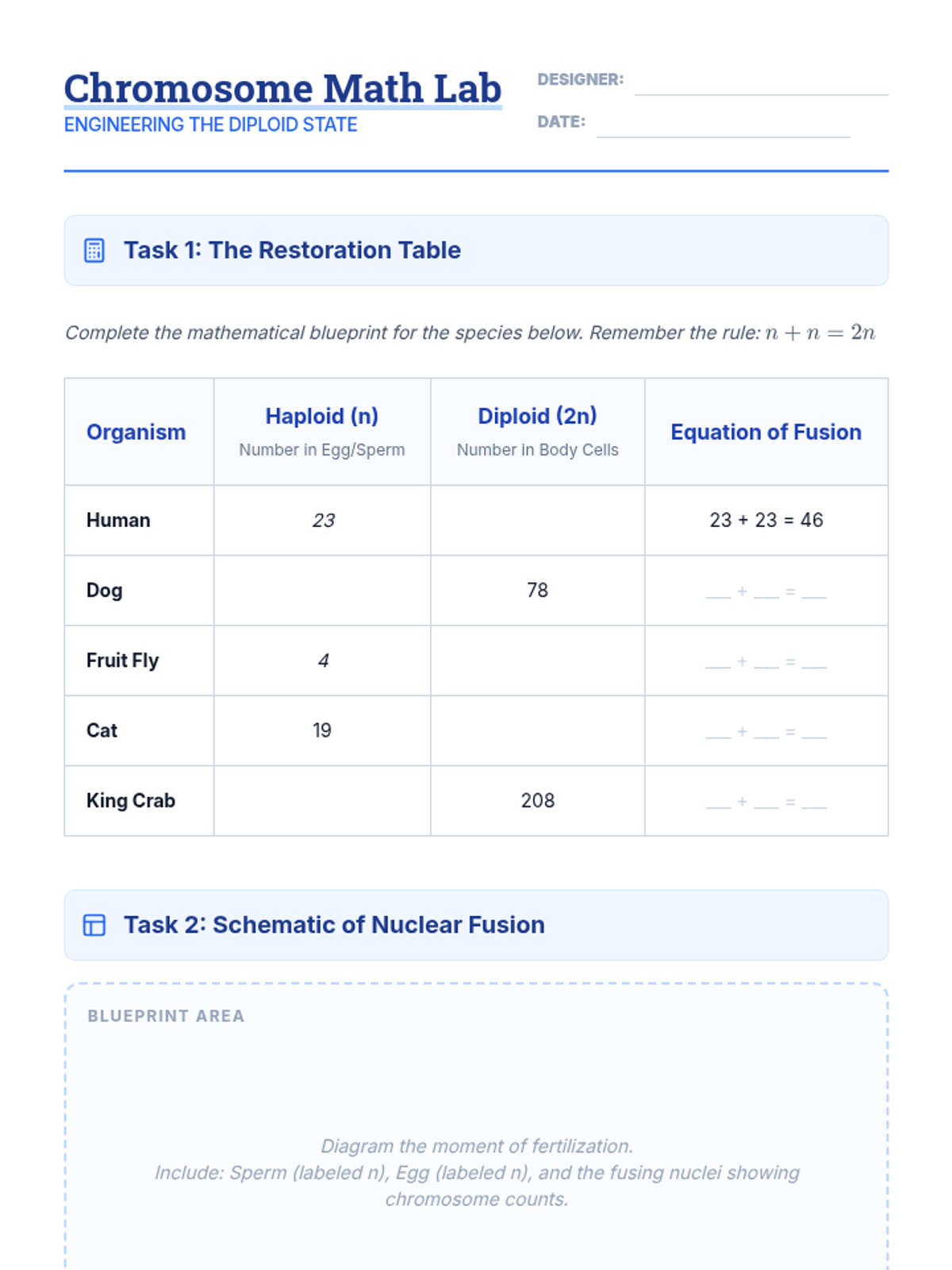
Task: Click the Task 2 Schematic heading bar
Action: click(x=476, y=926)
